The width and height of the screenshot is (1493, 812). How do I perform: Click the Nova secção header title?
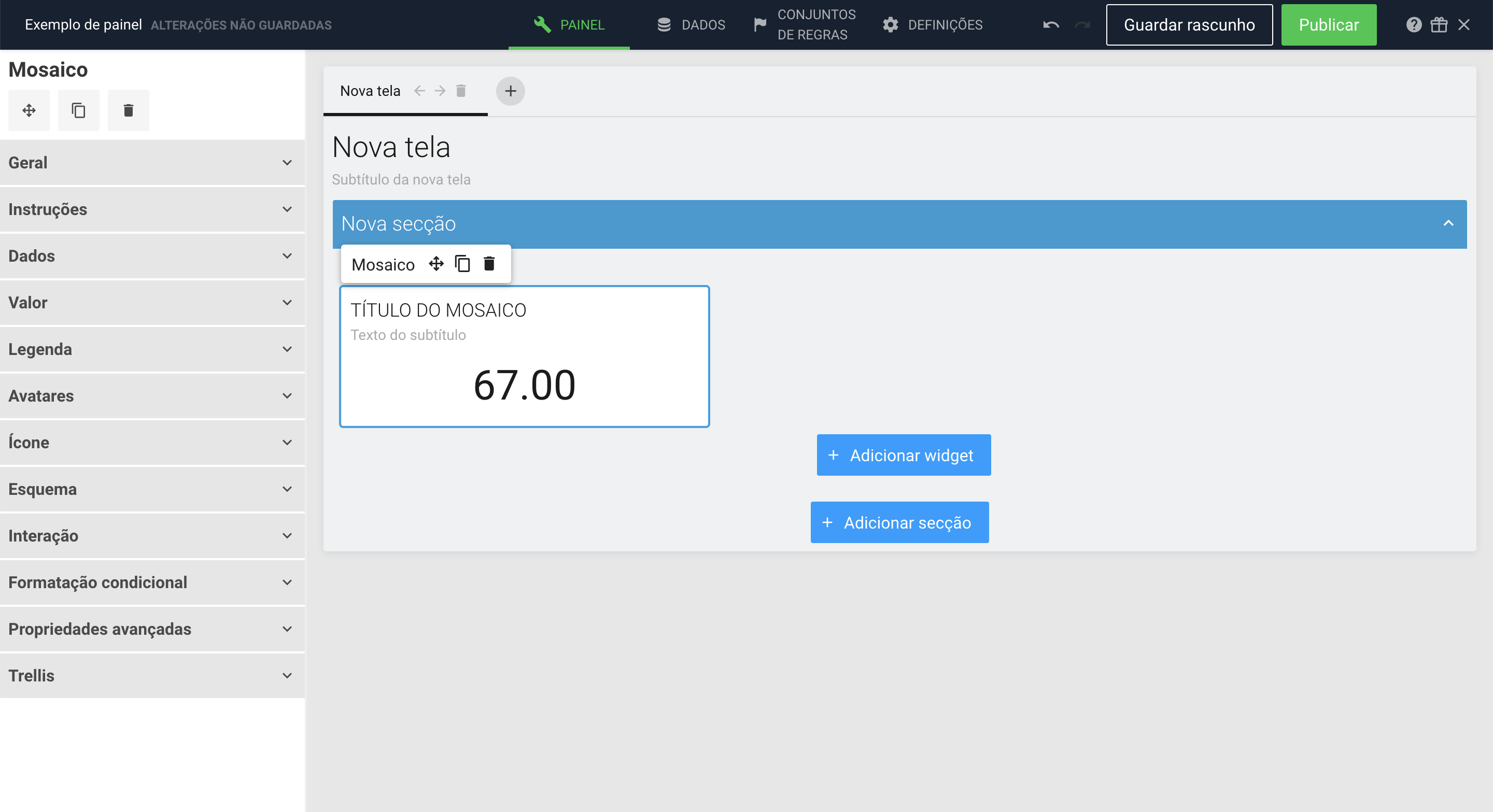399,224
